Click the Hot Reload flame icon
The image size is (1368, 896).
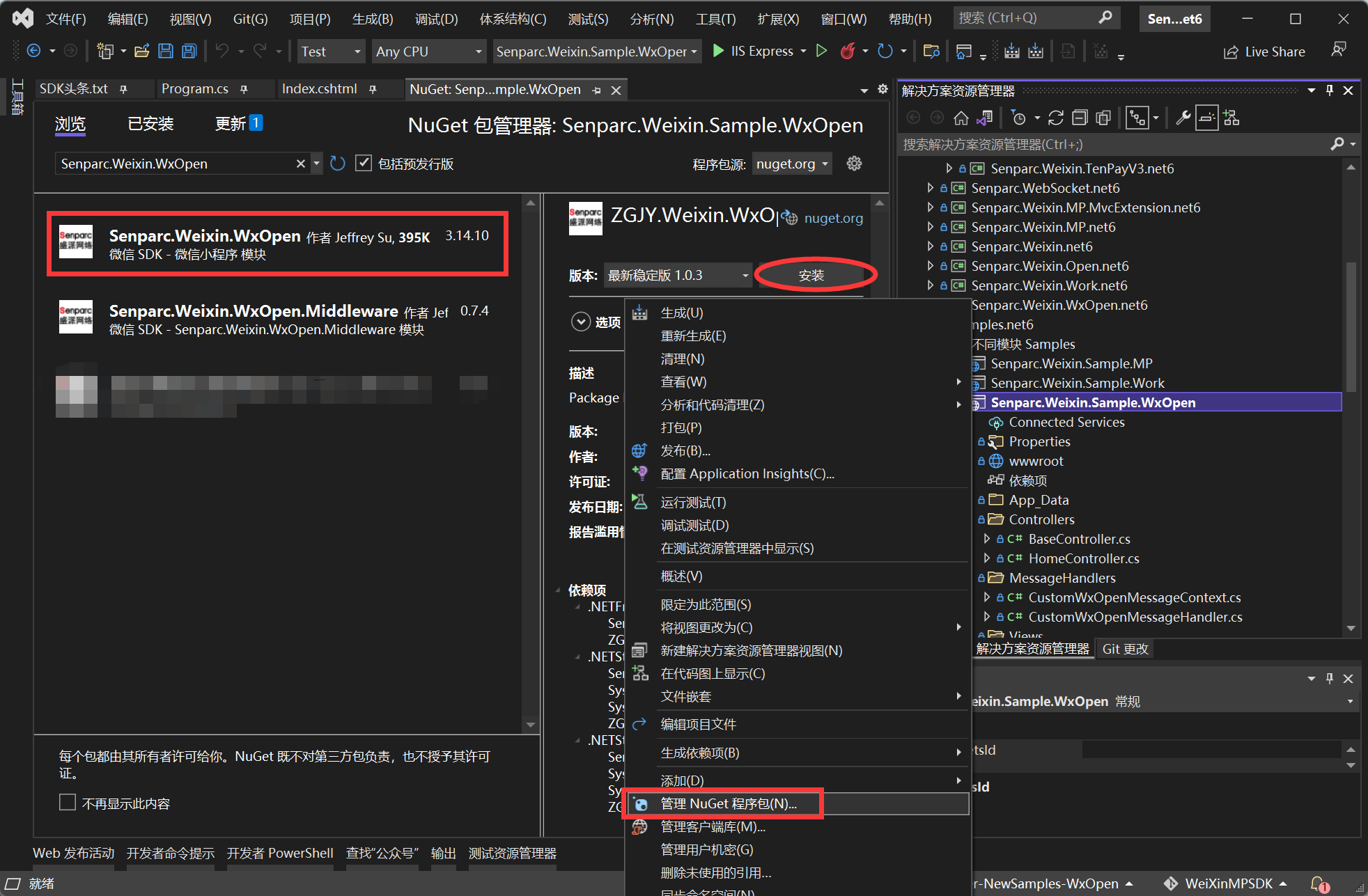point(848,51)
